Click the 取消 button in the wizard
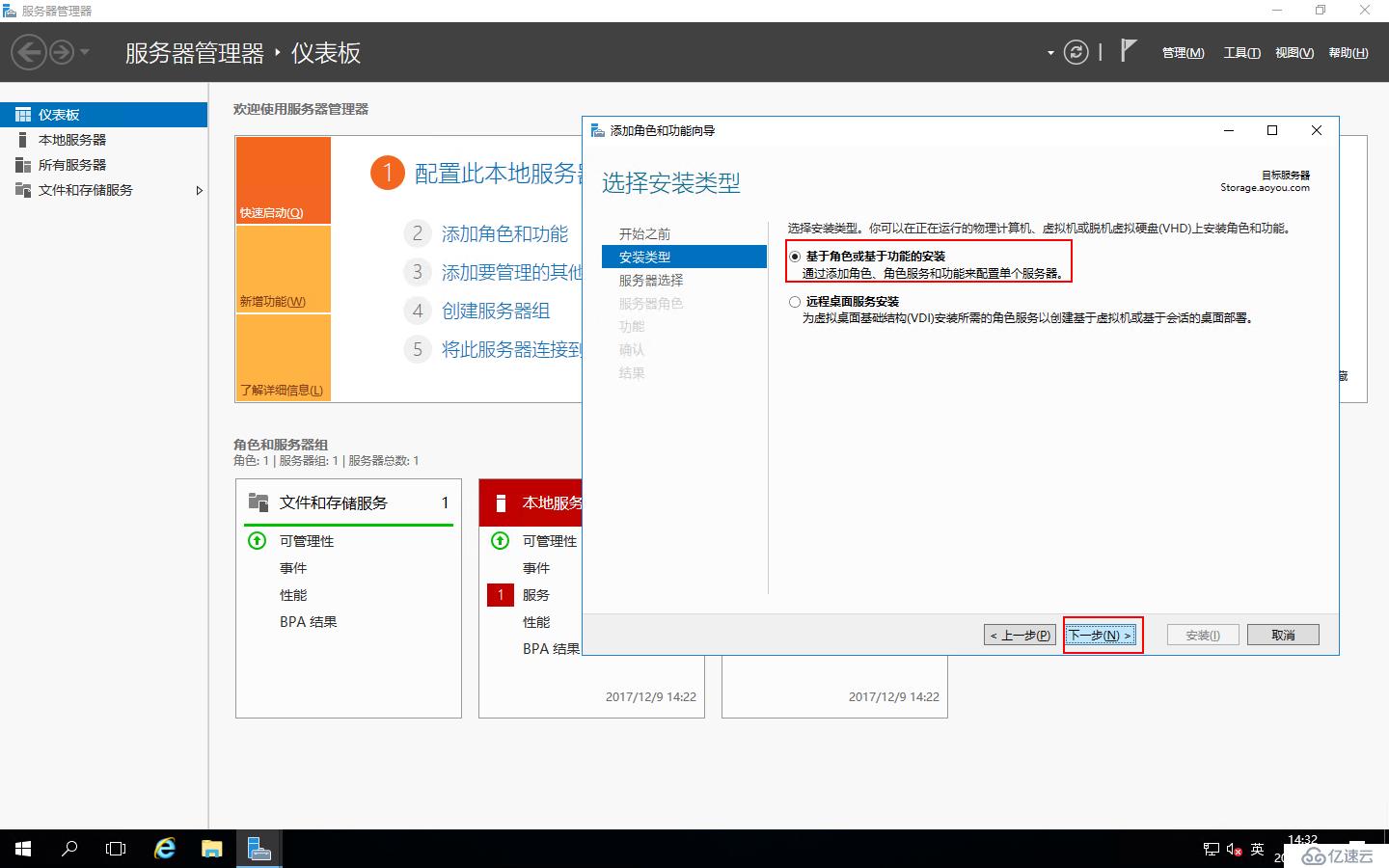 point(1283,635)
